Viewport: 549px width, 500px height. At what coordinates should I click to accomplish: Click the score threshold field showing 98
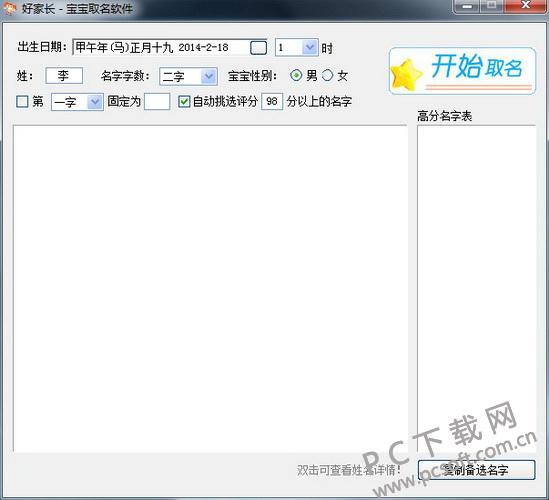(x=272, y=102)
